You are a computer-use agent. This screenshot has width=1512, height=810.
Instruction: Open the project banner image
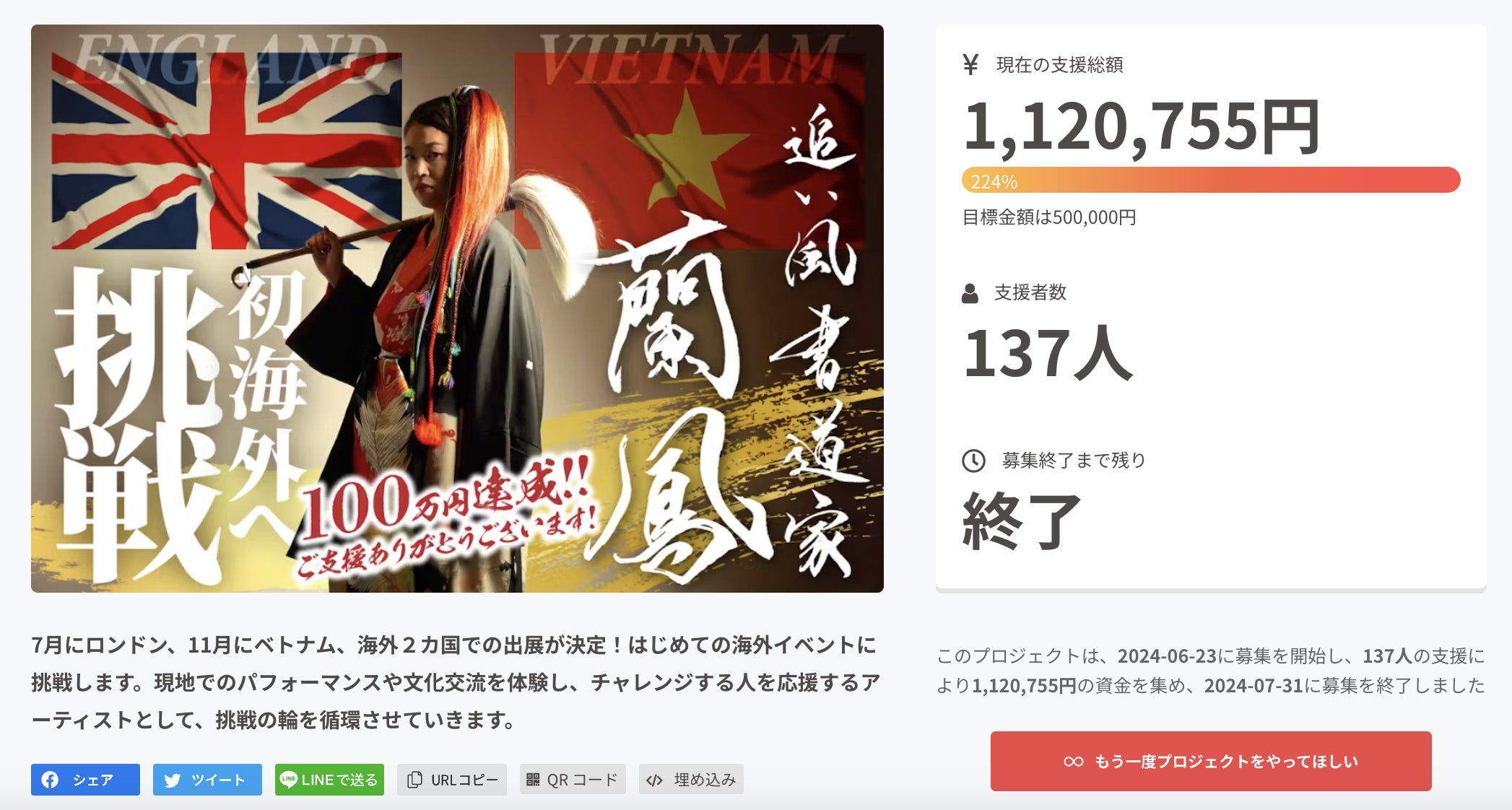pyautogui.click(x=457, y=308)
